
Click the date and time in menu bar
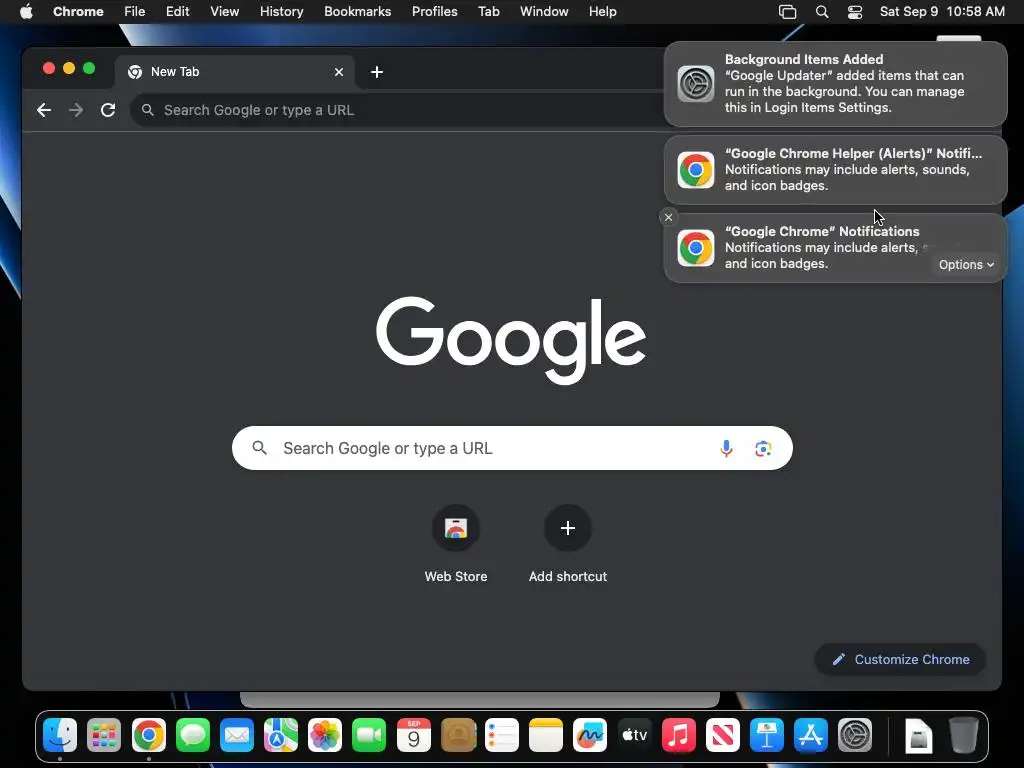(942, 12)
